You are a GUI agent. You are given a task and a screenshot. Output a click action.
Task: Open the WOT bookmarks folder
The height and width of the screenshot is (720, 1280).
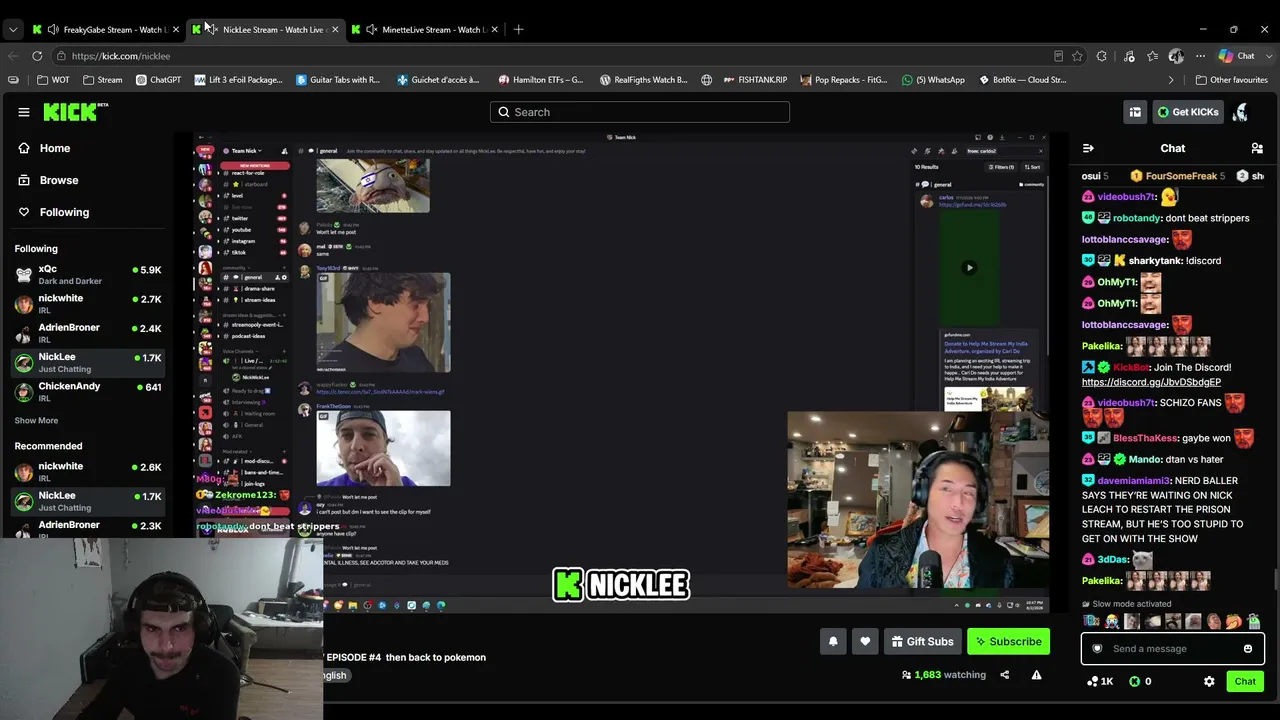tap(53, 80)
